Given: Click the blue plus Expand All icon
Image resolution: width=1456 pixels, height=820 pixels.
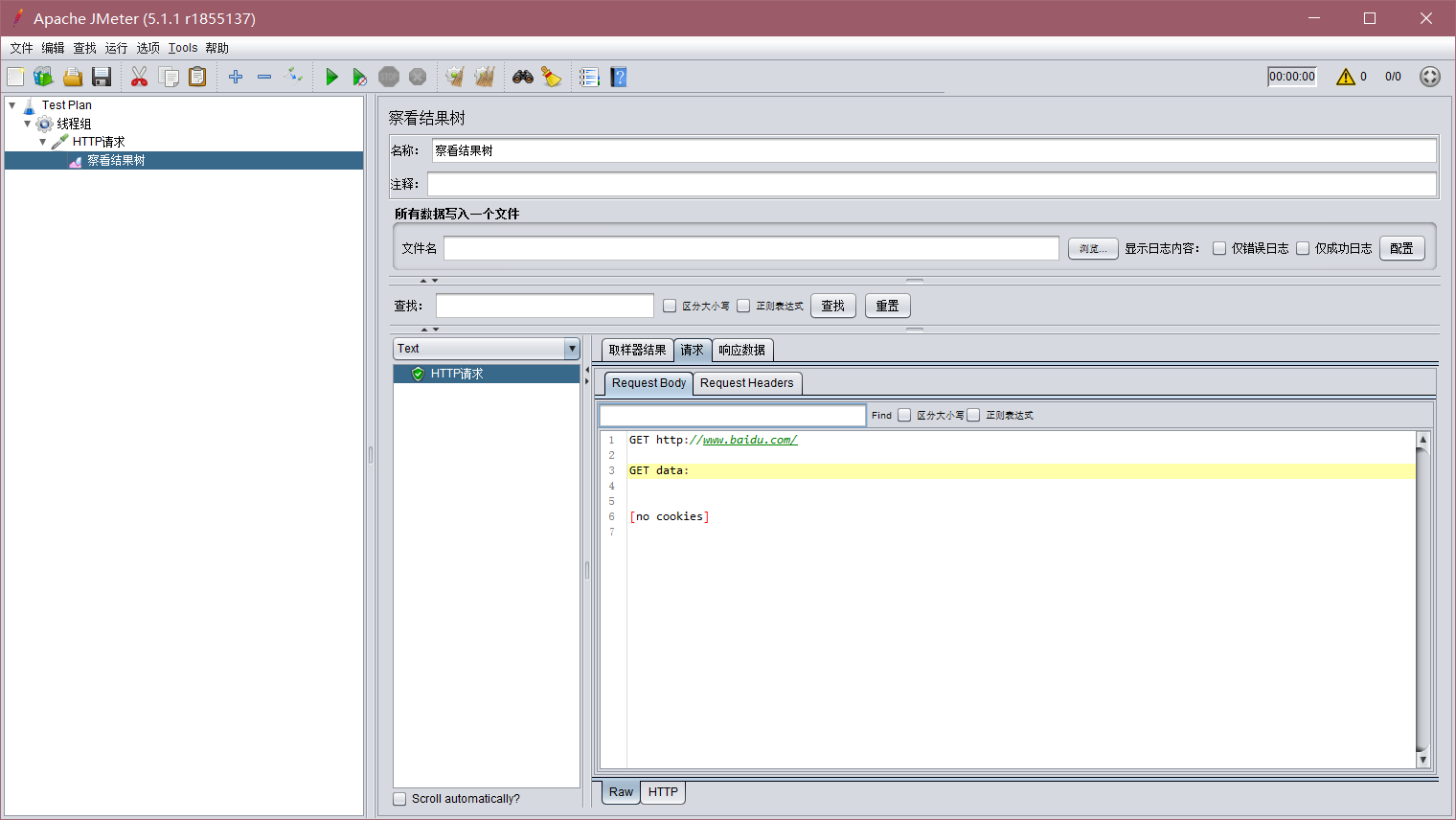Looking at the screenshot, I should pyautogui.click(x=236, y=77).
